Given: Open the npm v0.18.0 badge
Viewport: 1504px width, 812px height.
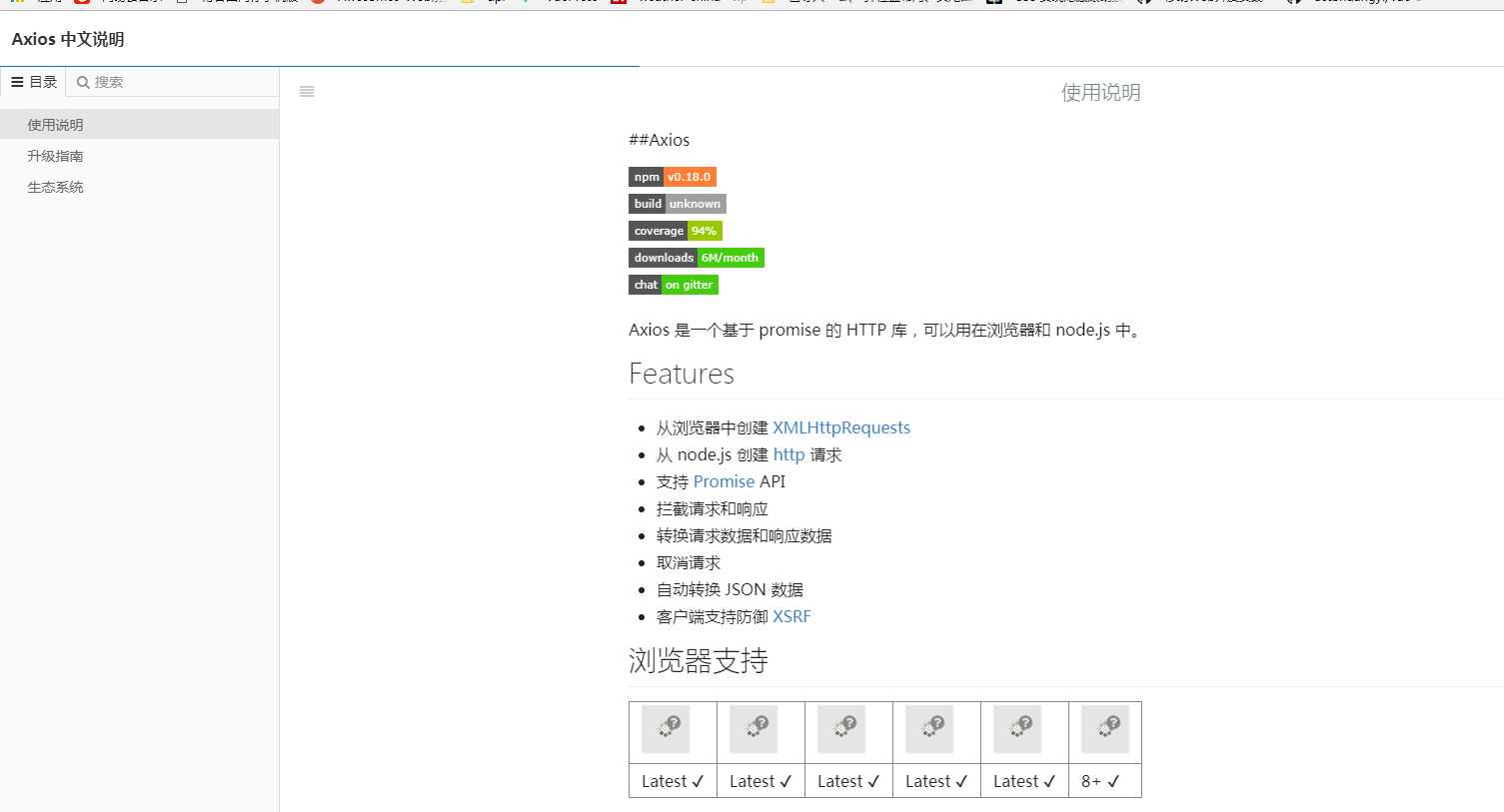Looking at the screenshot, I should click(673, 177).
